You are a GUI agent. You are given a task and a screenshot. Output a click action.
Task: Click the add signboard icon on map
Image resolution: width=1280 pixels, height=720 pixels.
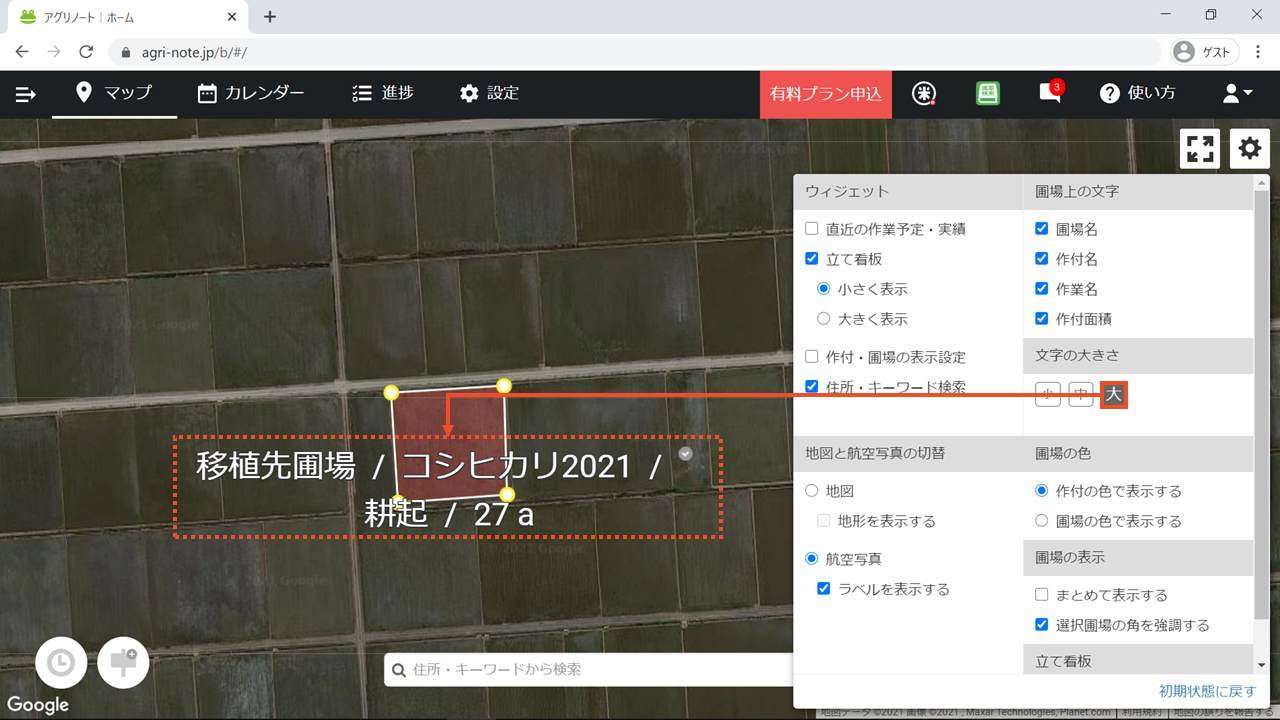[123, 662]
